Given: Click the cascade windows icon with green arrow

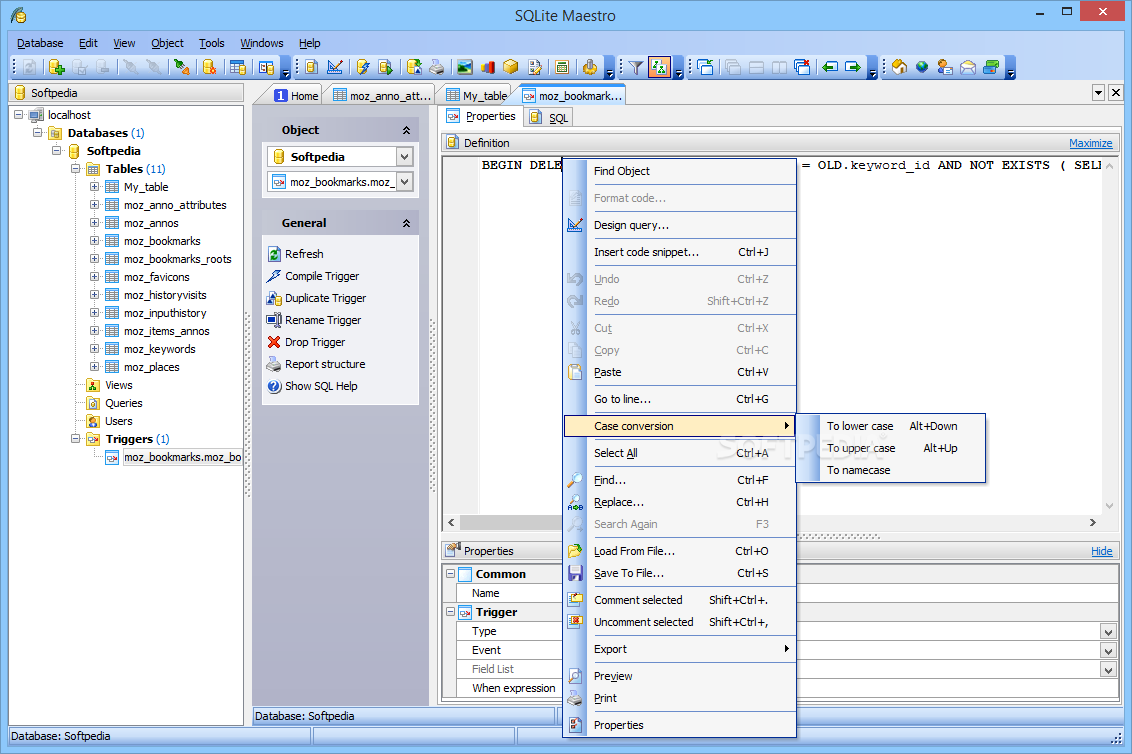Looking at the screenshot, I should tap(705, 67).
